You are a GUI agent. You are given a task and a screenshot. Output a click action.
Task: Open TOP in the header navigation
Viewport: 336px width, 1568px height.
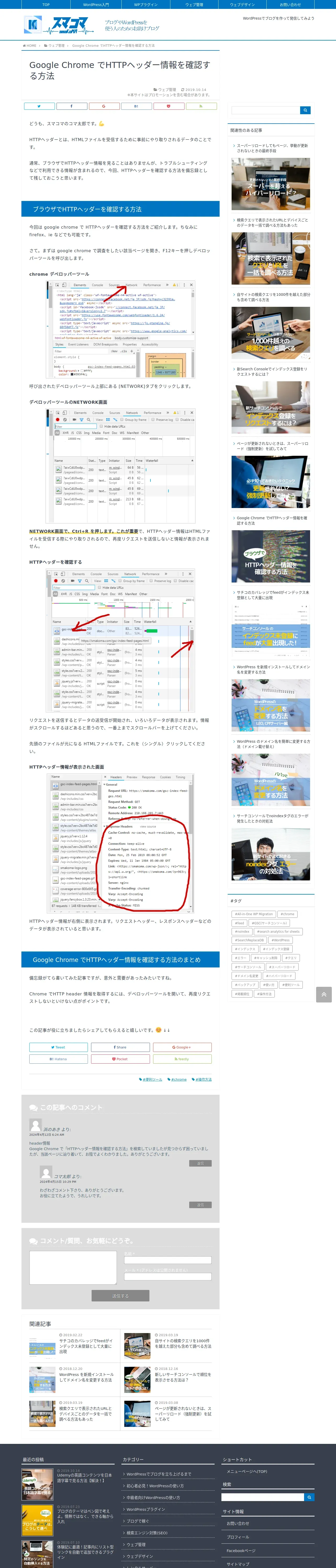coord(46,4)
